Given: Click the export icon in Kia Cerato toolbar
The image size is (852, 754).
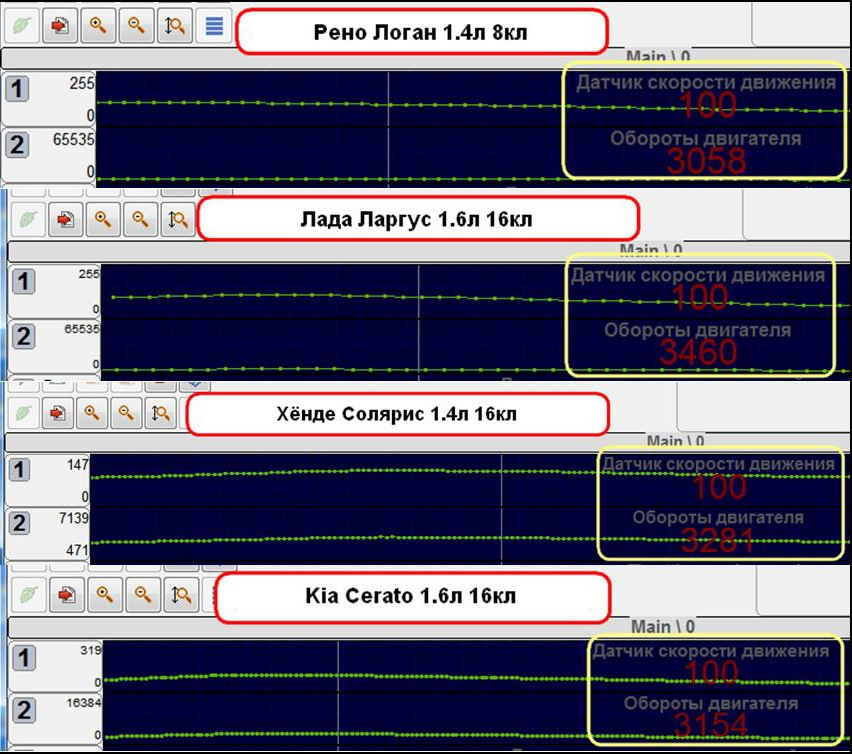Looking at the screenshot, I should point(66,595).
